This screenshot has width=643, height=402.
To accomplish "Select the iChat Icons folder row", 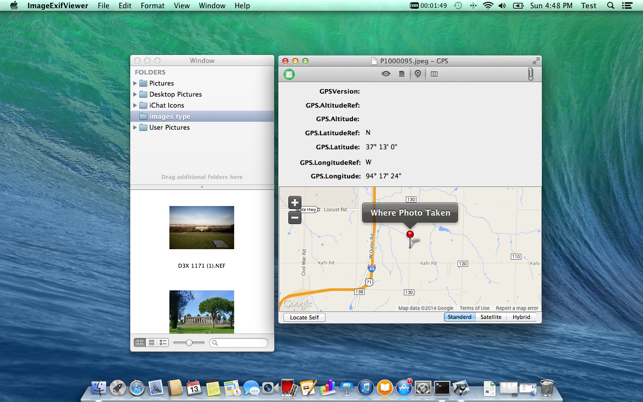I will pyautogui.click(x=202, y=105).
